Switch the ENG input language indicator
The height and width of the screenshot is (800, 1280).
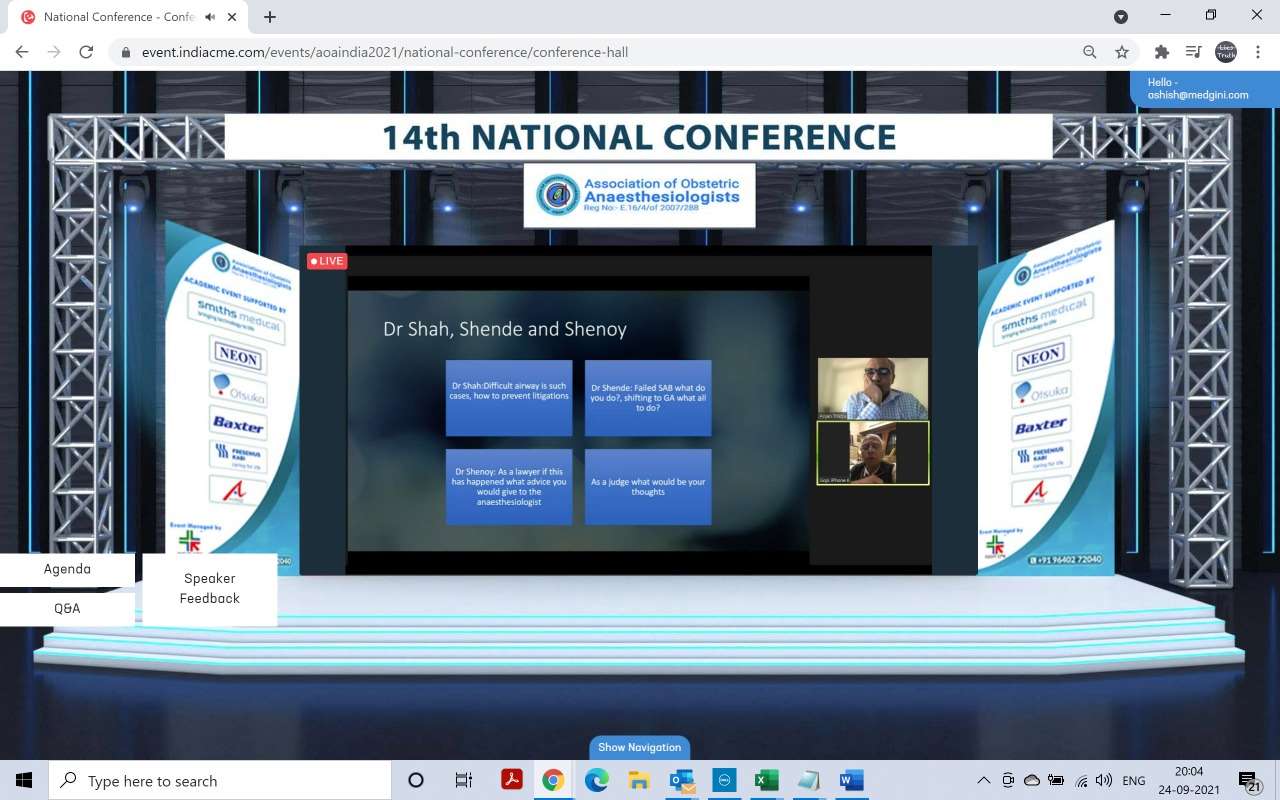coord(1134,781)
